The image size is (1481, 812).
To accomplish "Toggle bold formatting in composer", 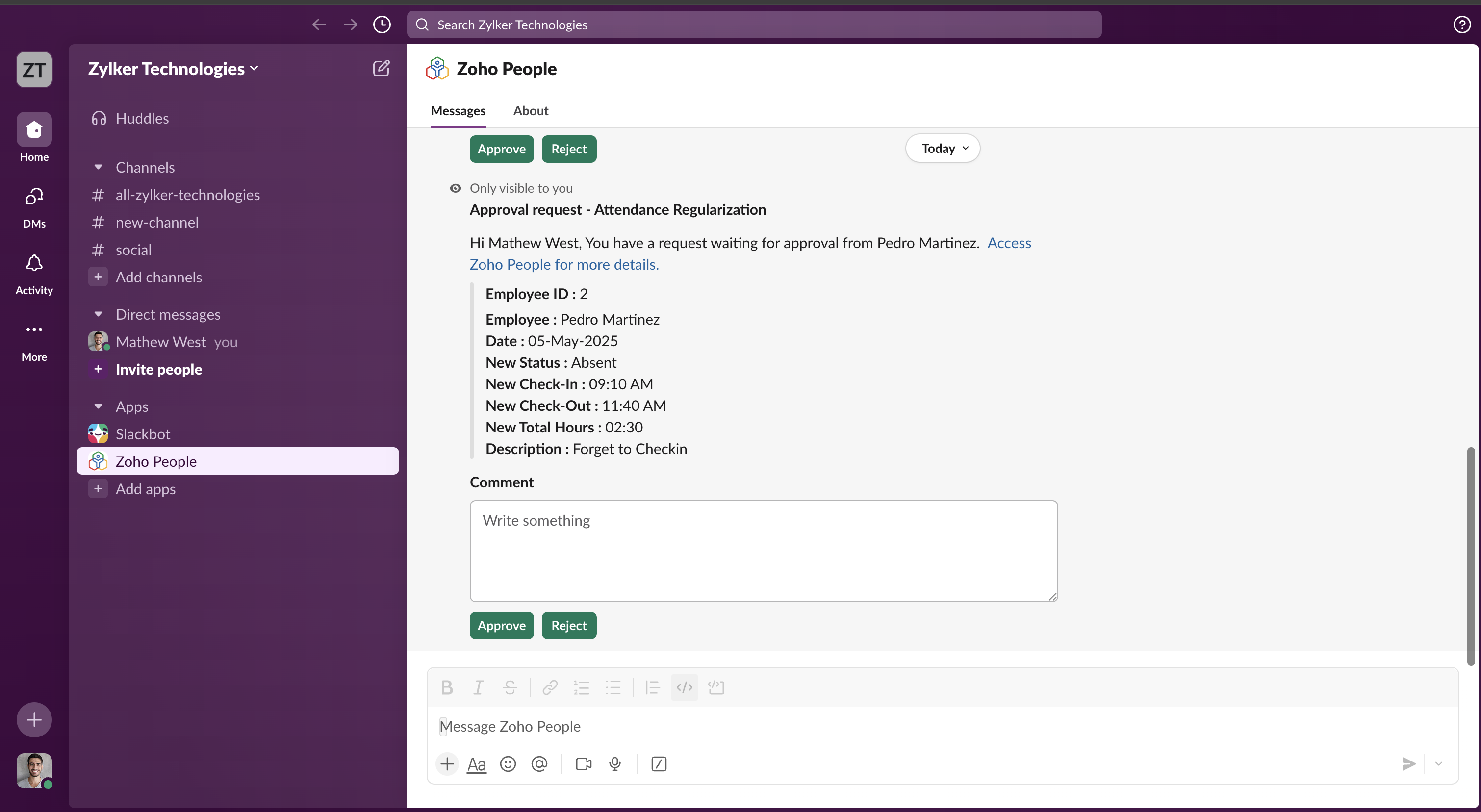I will point(447,687).
